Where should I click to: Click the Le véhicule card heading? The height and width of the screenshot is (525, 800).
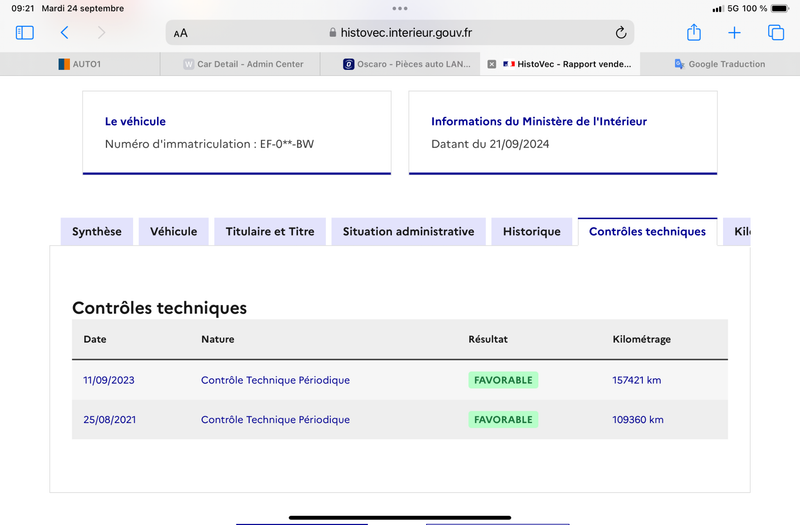(135, 121)
